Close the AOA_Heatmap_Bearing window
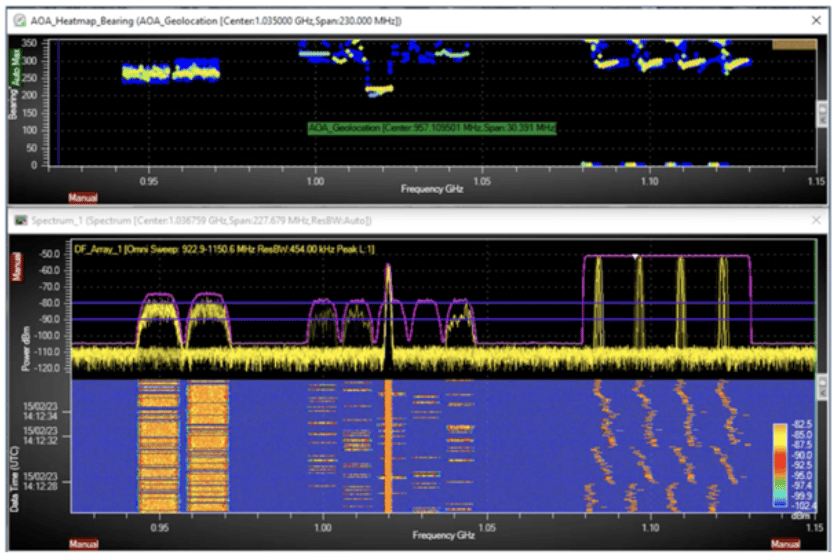 (816, 18)
